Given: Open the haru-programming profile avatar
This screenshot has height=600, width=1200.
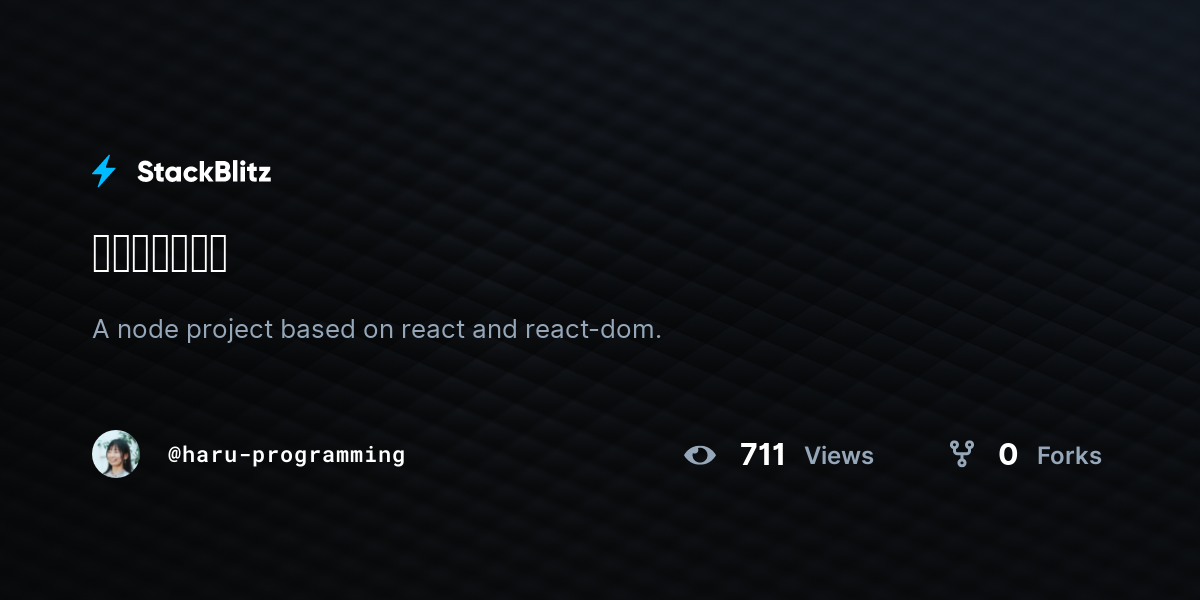Looking at the screenshot, I should (116, 454).
